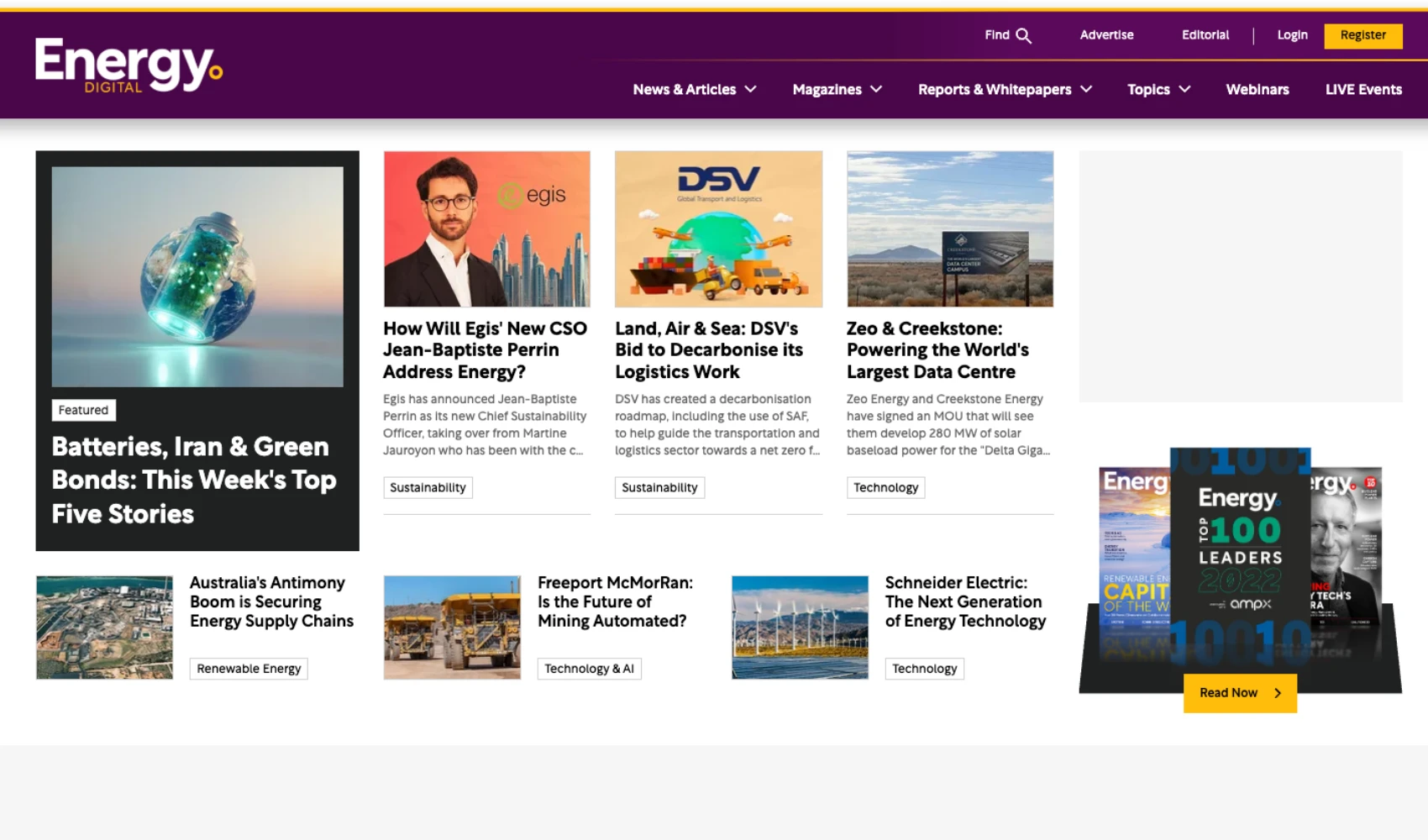Click the Read Now arrow icon
Viewport: 1428px width, 840px height.
[x=1279, y=692]
